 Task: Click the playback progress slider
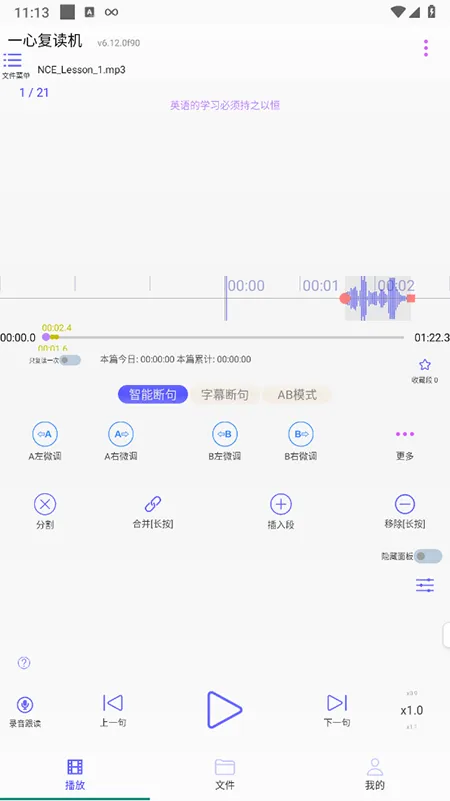tap(225, 337)
